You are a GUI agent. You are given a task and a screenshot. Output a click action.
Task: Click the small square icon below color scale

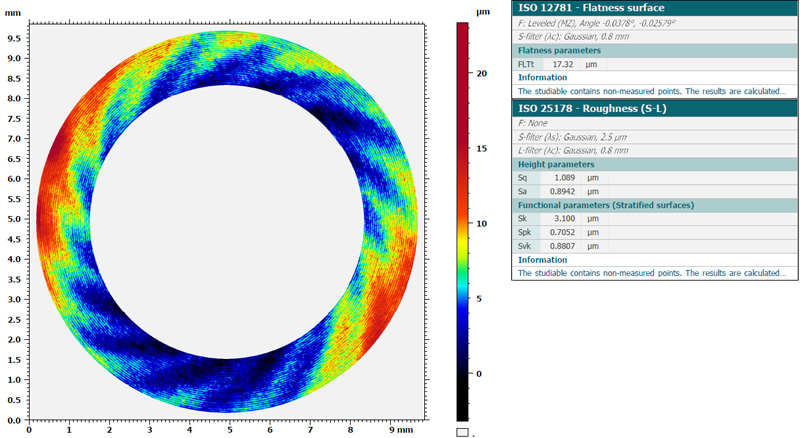coord(462,432)
